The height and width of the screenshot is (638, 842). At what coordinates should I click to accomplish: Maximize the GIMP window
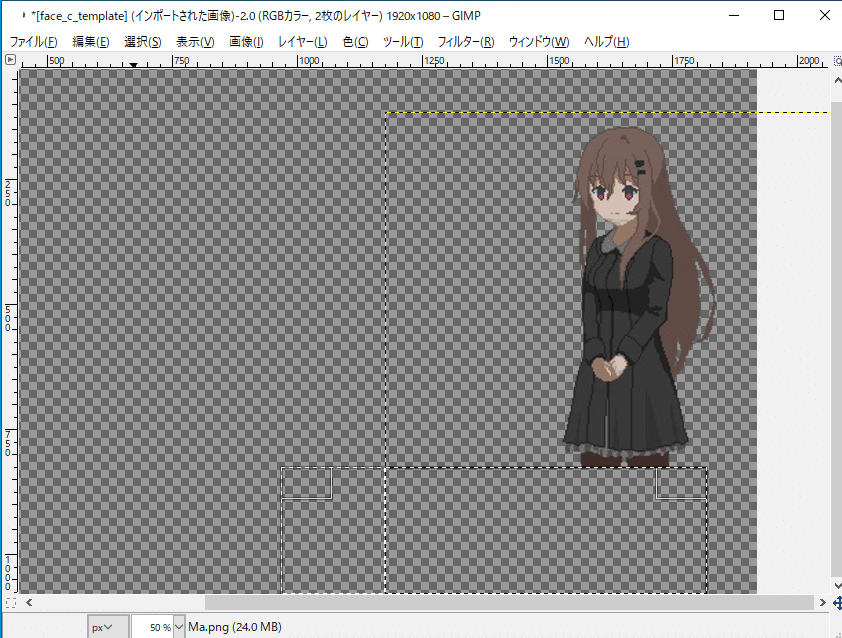coord(779,15)
